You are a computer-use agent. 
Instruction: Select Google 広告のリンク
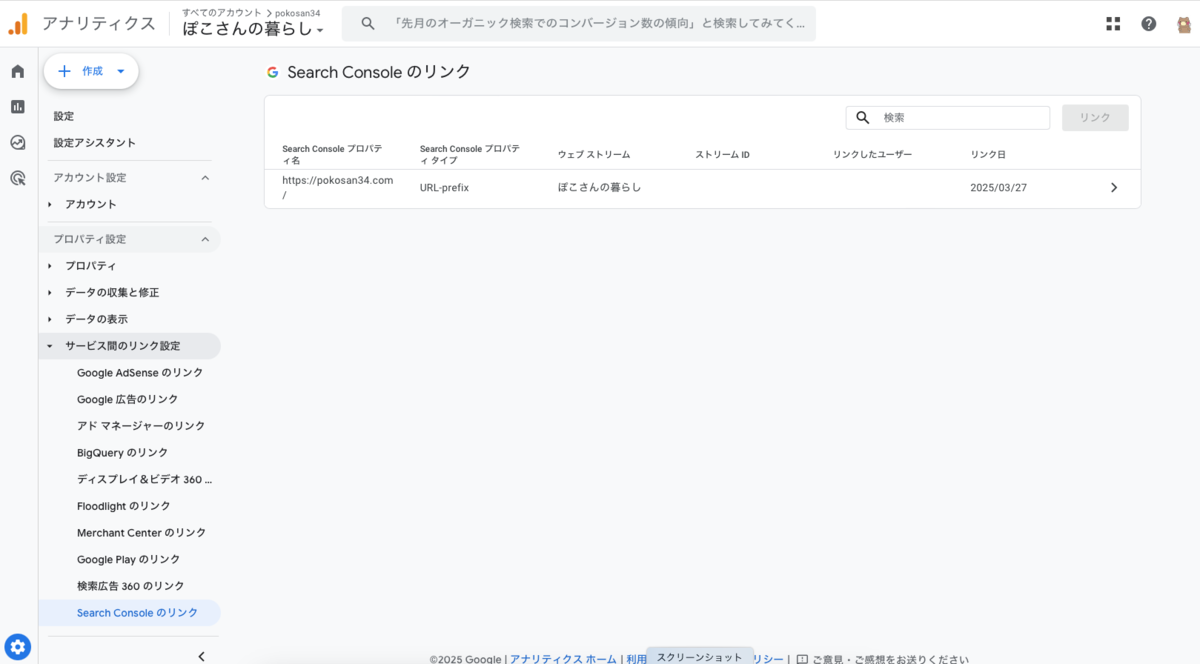pyautogui.click(x=127, y=399)
